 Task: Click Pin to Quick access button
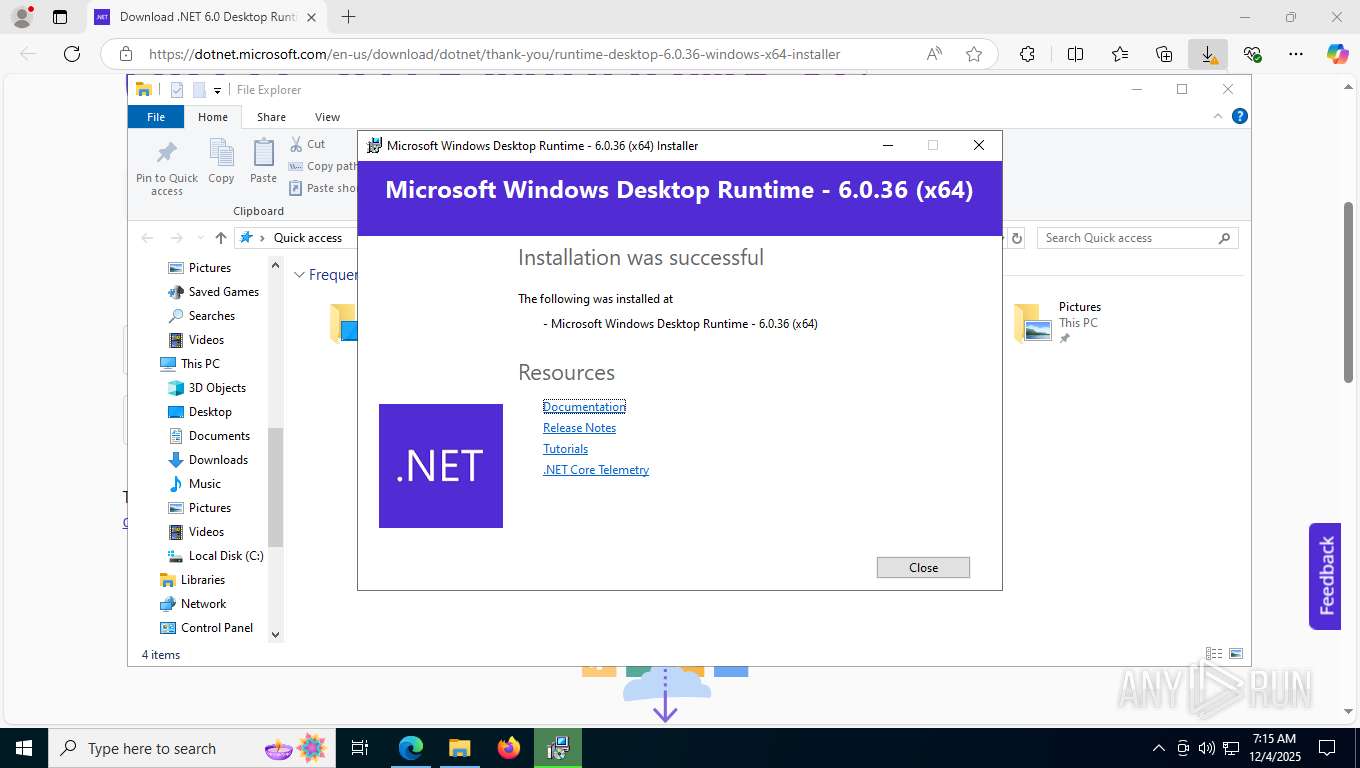[167, 167]
